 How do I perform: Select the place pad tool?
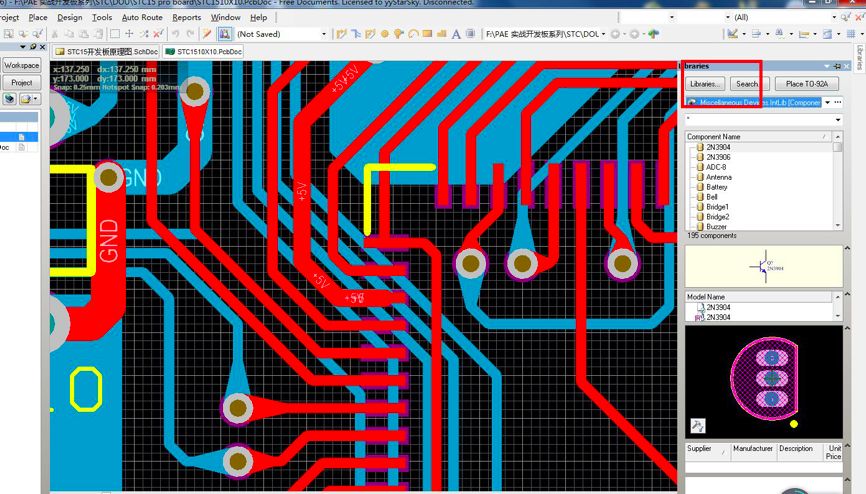(384, 34)
